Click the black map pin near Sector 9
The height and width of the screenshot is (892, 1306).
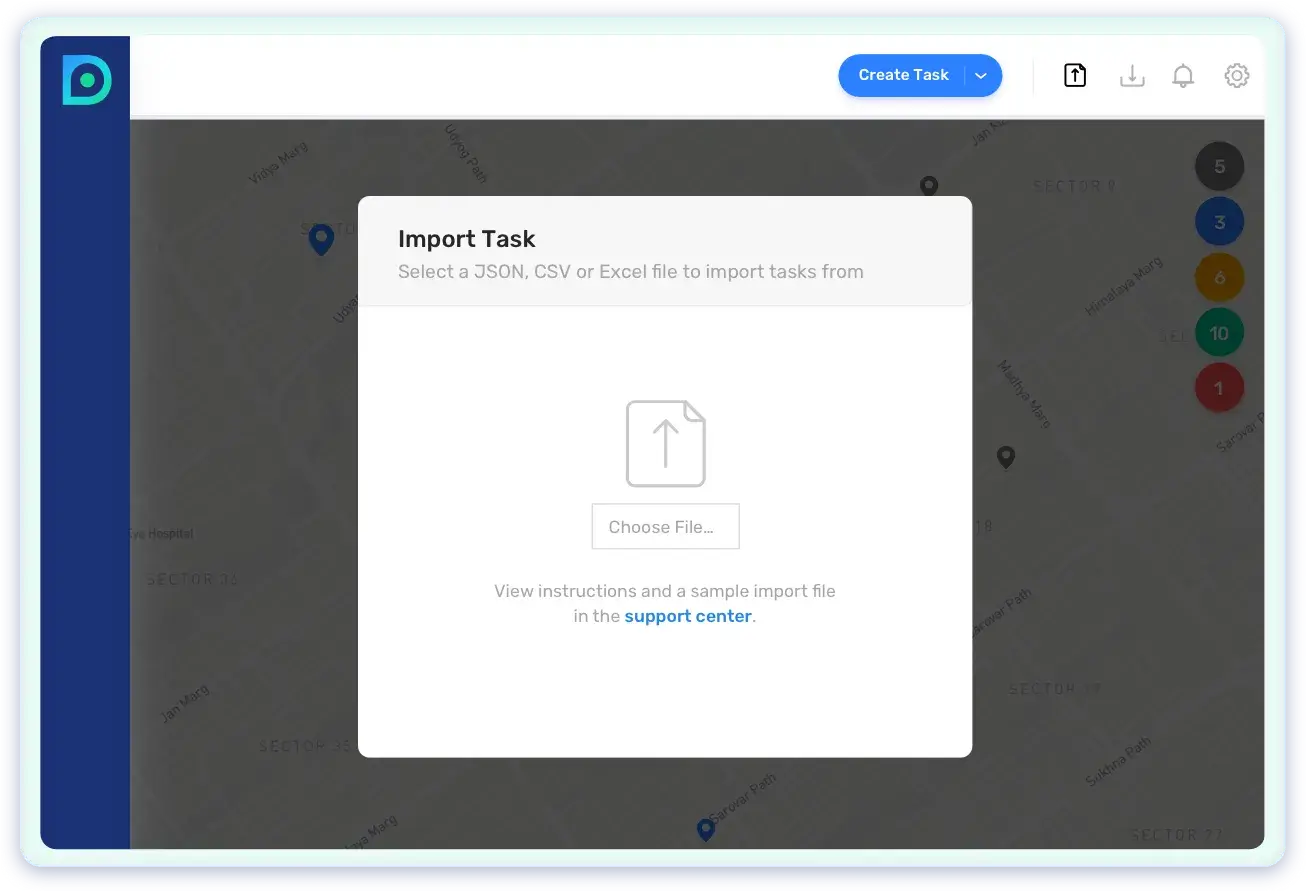click(929, 185)
